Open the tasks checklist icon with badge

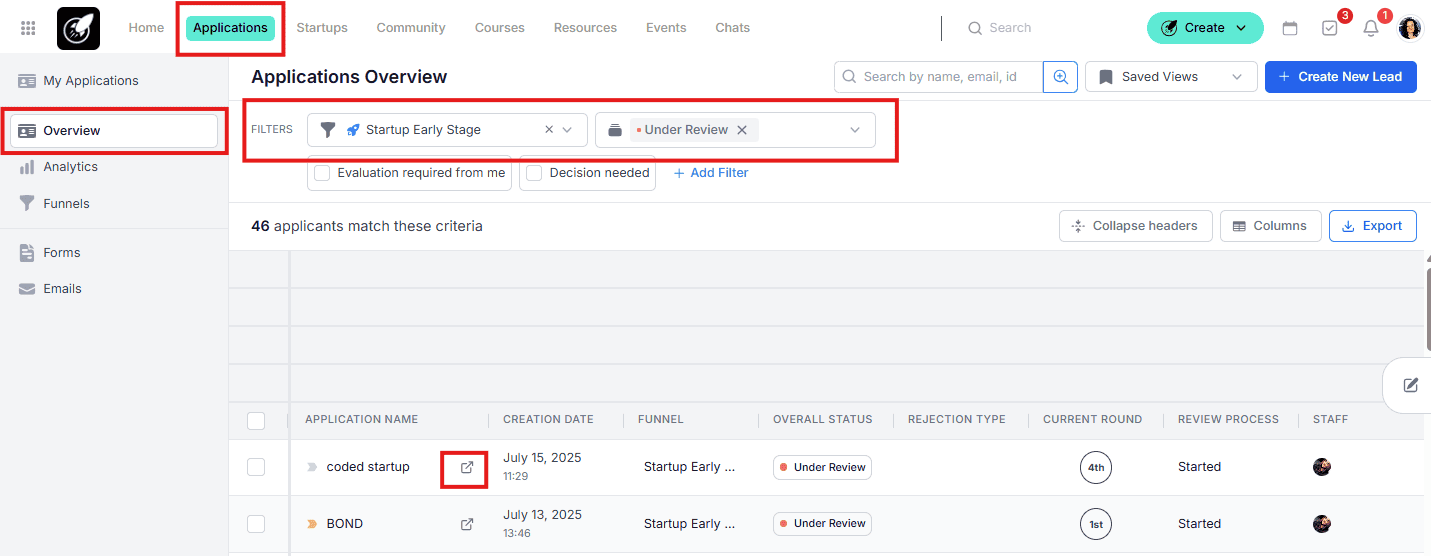pyautogui.click(x=1329, y=28)
